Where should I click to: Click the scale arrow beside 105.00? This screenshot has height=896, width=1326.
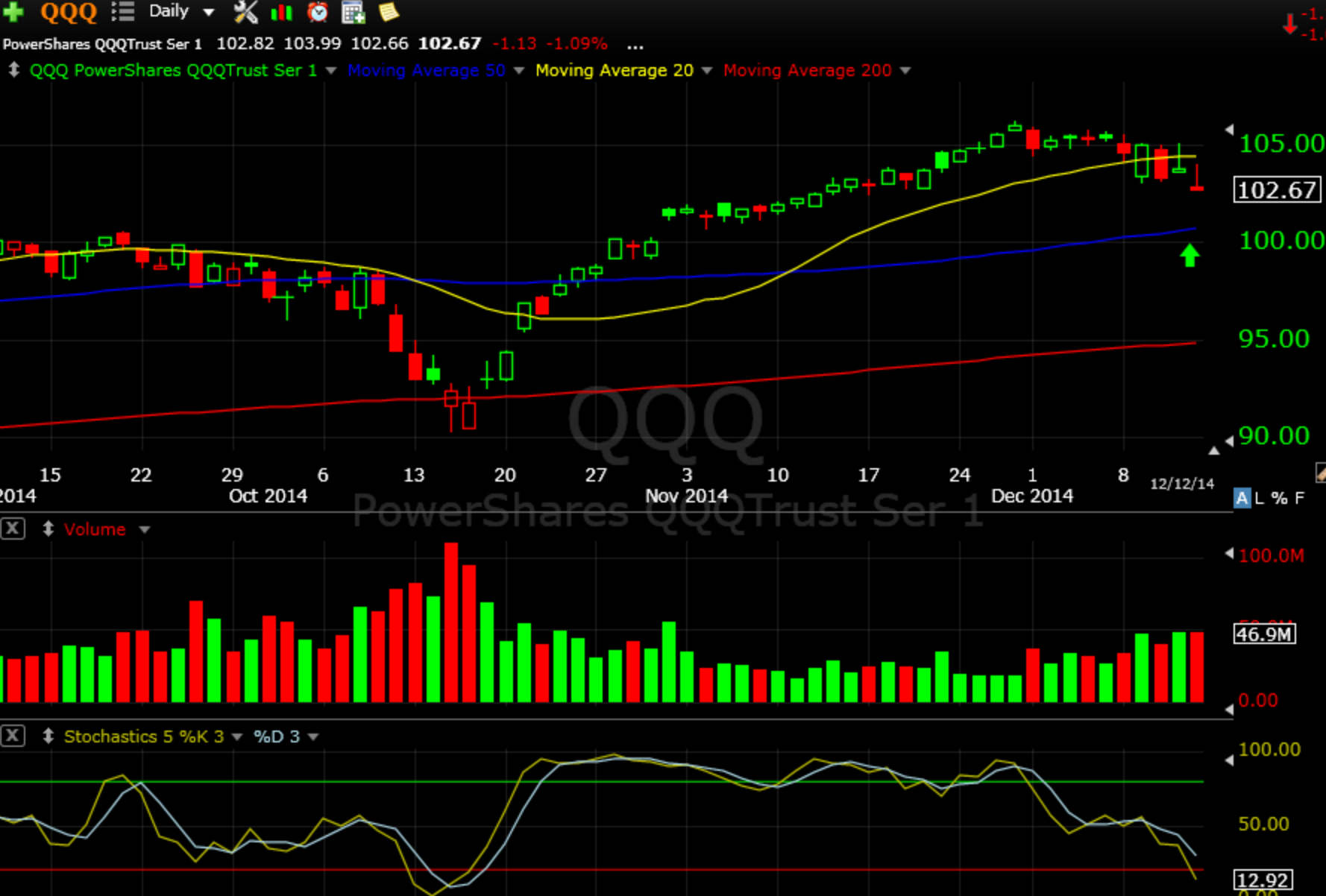[1229, 130]
